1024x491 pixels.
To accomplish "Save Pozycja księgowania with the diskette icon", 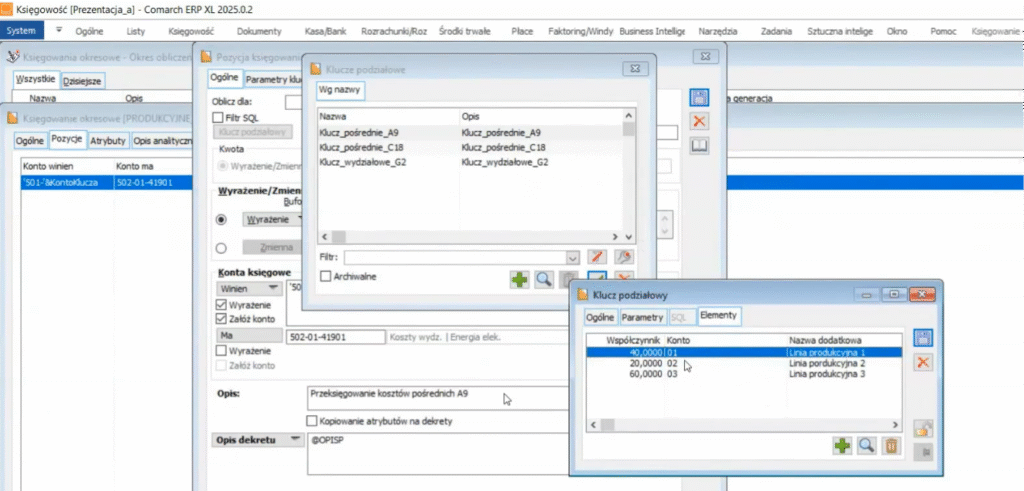I will [699, 97].
